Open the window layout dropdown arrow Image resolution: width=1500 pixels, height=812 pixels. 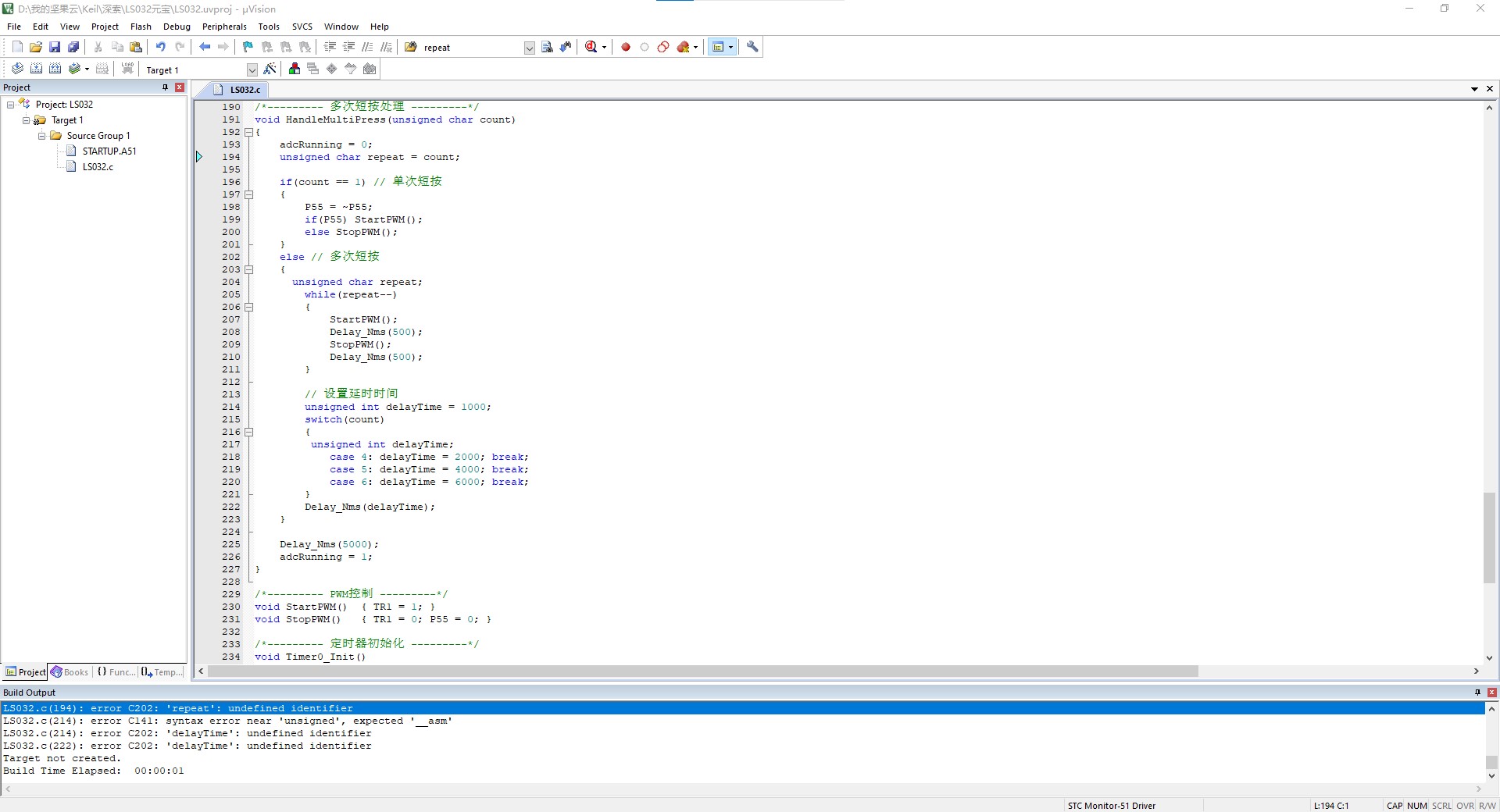point(730,47)
